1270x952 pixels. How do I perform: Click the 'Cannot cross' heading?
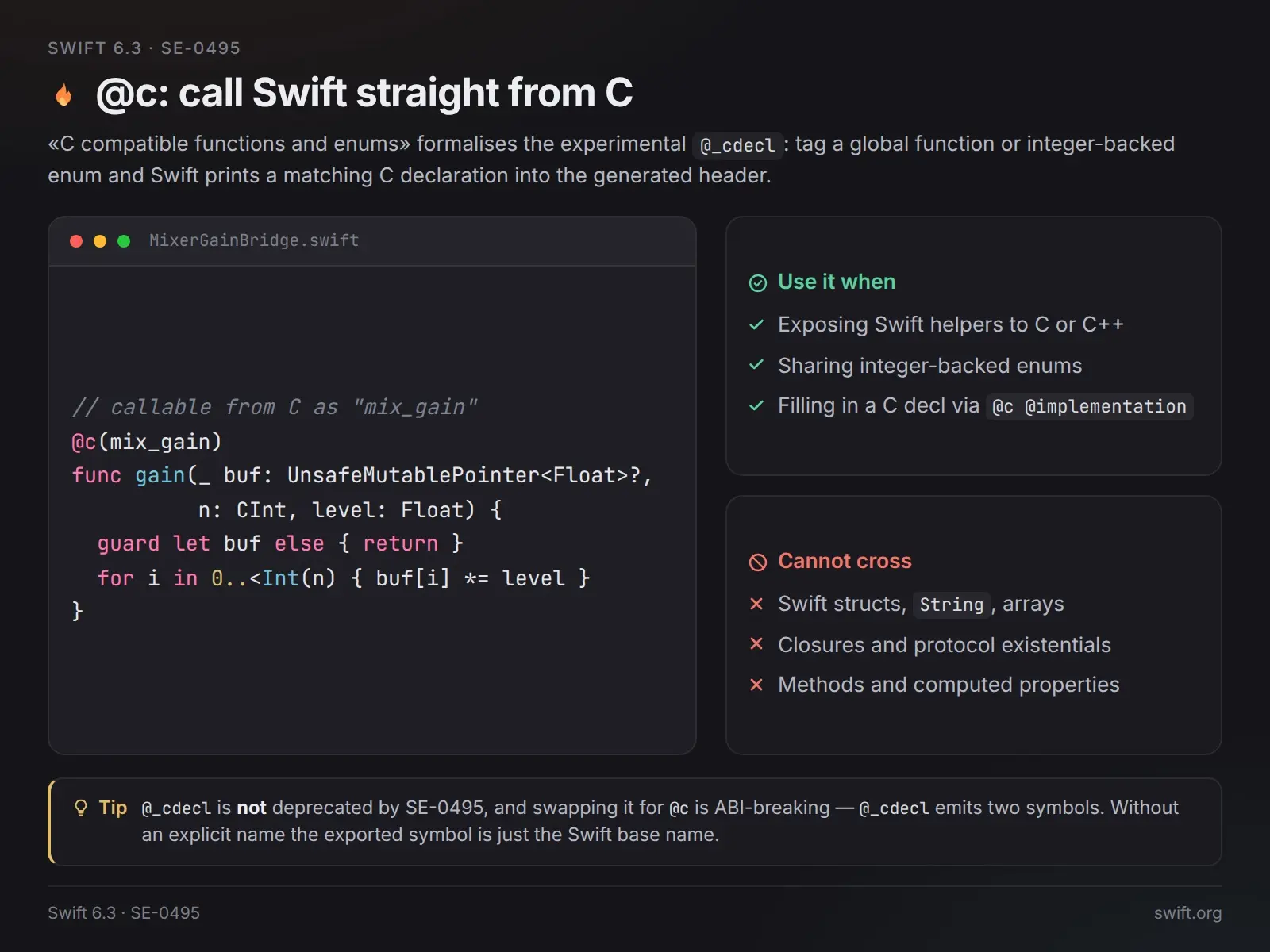845,561
